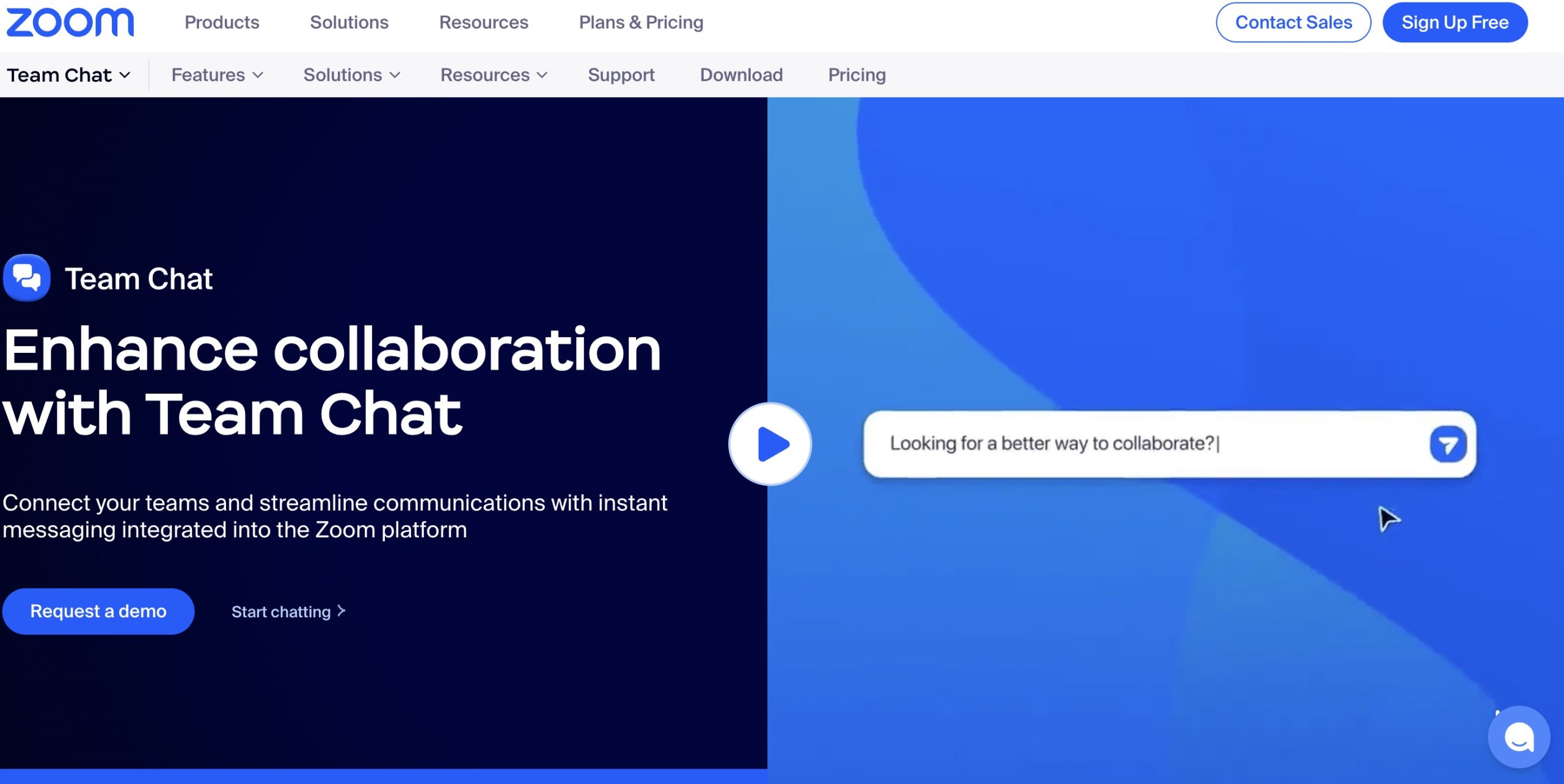Click the Contact Sales button
Viewport: 1564px width, 784px height.
point(1293,23)
